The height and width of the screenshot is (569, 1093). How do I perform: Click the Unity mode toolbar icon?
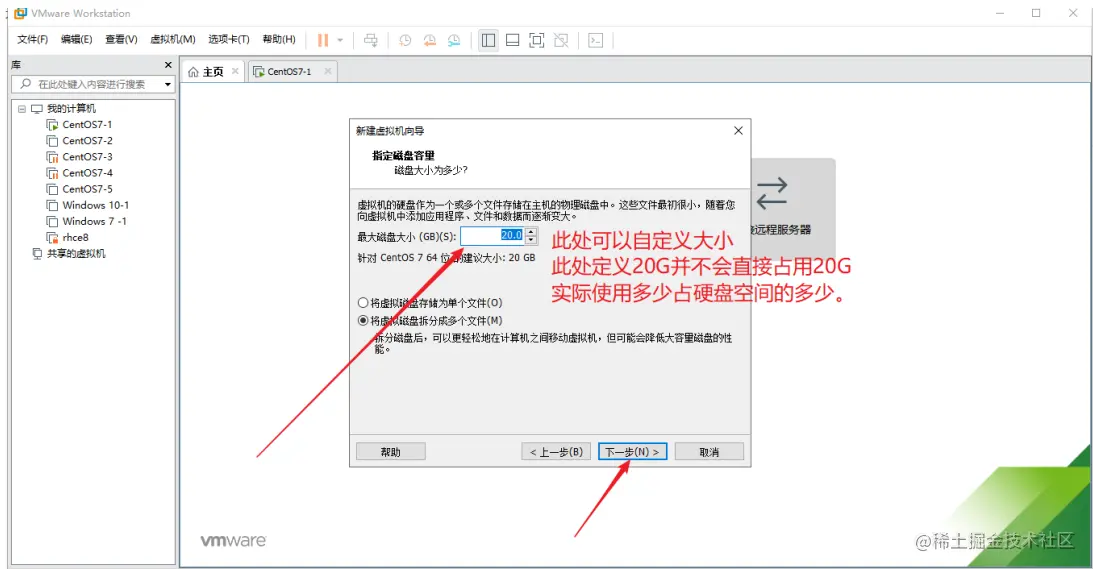561,40
